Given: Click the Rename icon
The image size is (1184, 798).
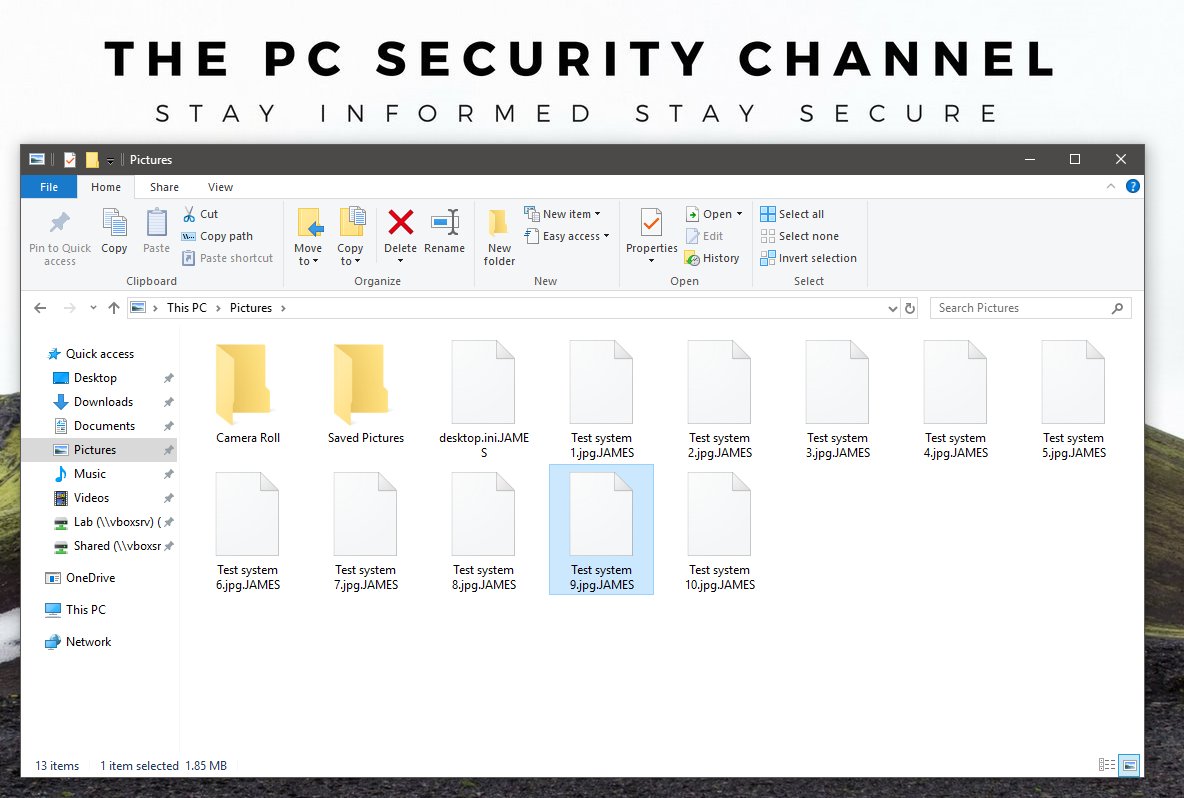Looking at the screenshot, I should point(445,222).
